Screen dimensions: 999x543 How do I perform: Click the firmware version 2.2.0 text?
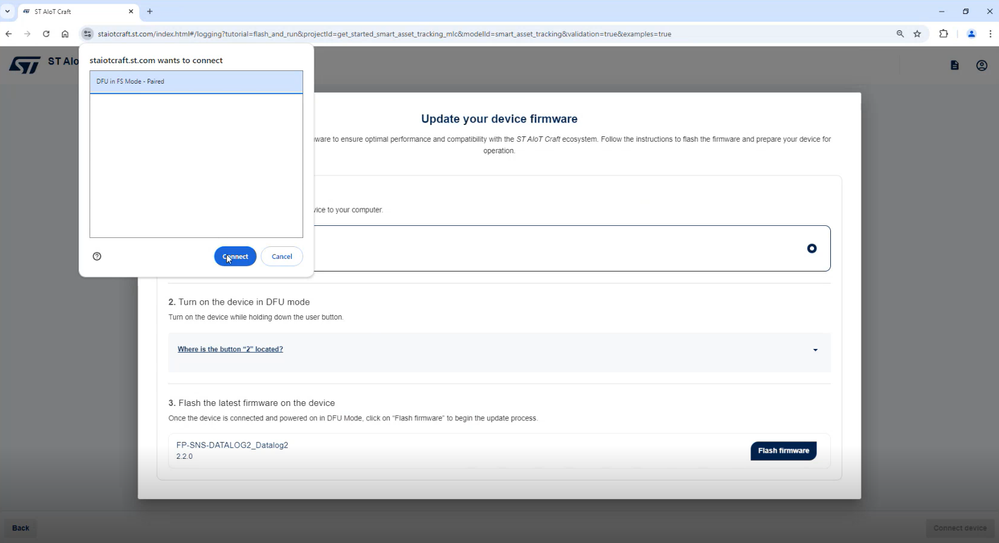[x=184, y=456]
